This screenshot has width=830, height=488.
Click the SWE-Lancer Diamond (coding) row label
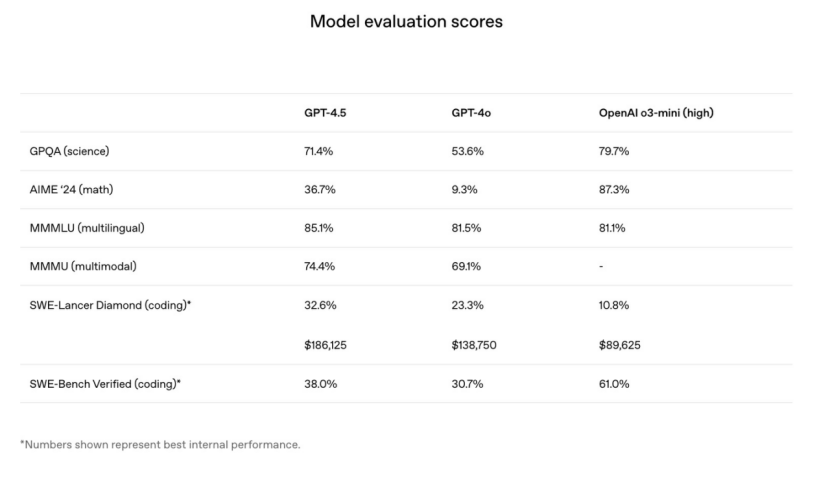[110, 306]
